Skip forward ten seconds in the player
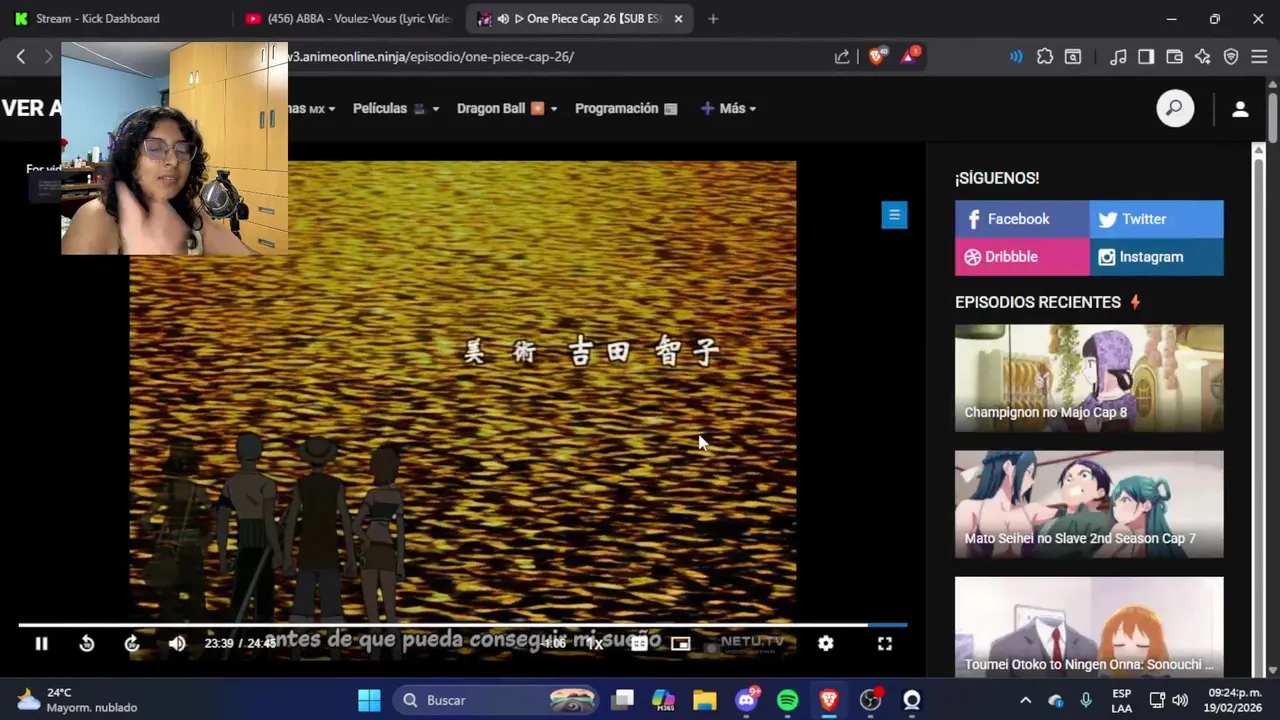Screen dimensions: 1280x720 [x=132, y=644]
